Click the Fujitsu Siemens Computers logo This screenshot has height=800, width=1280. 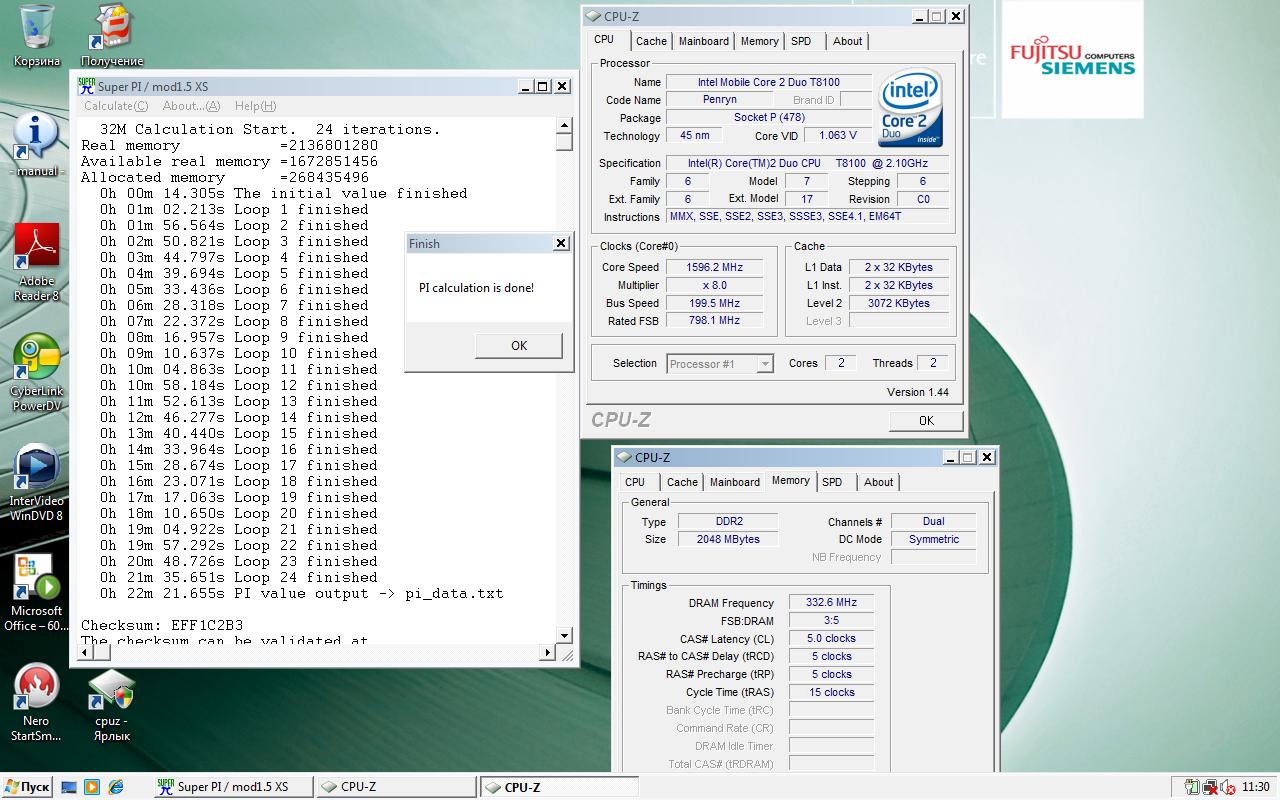coord(1072,59)
